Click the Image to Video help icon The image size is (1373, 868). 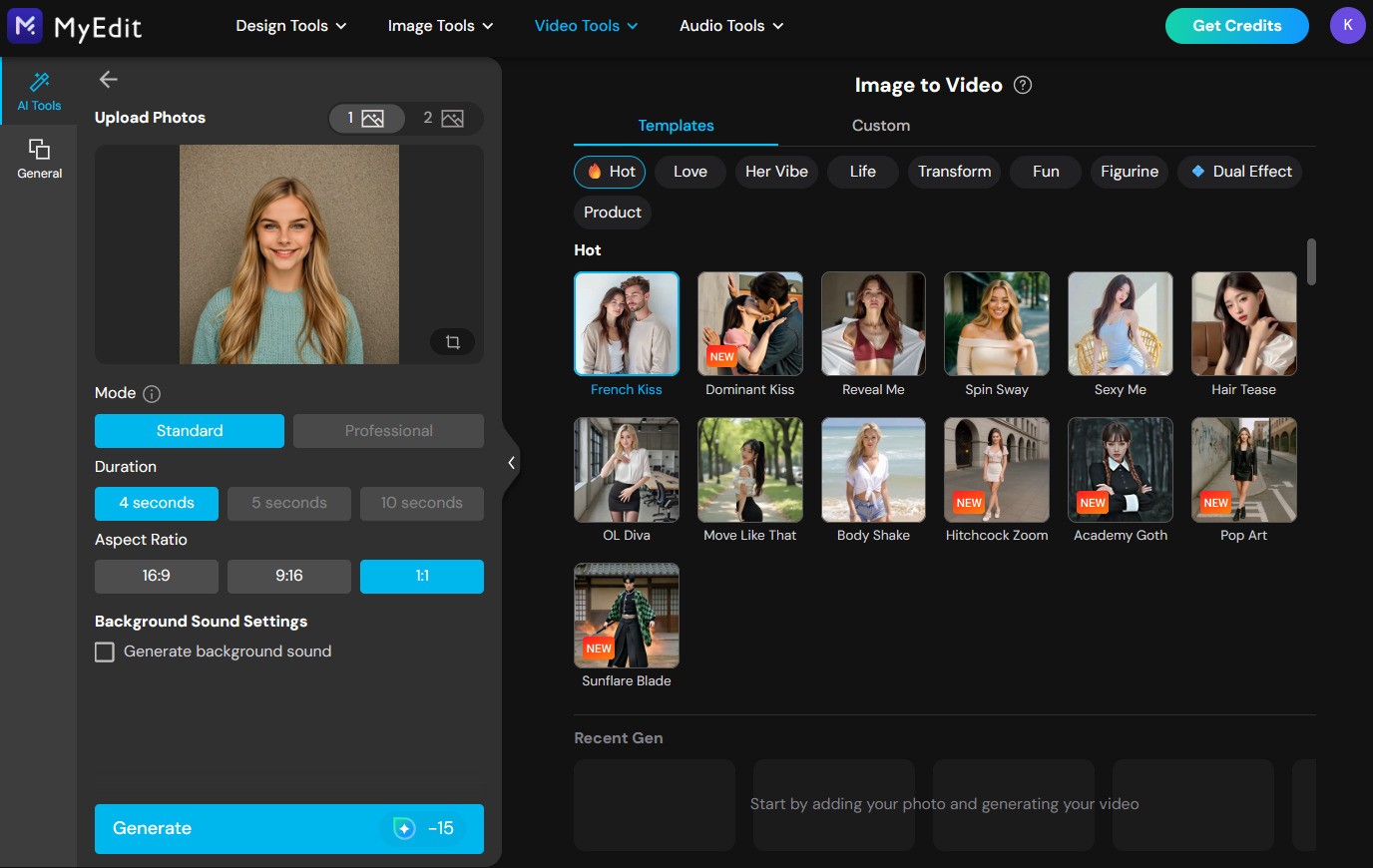[1023, 85]
